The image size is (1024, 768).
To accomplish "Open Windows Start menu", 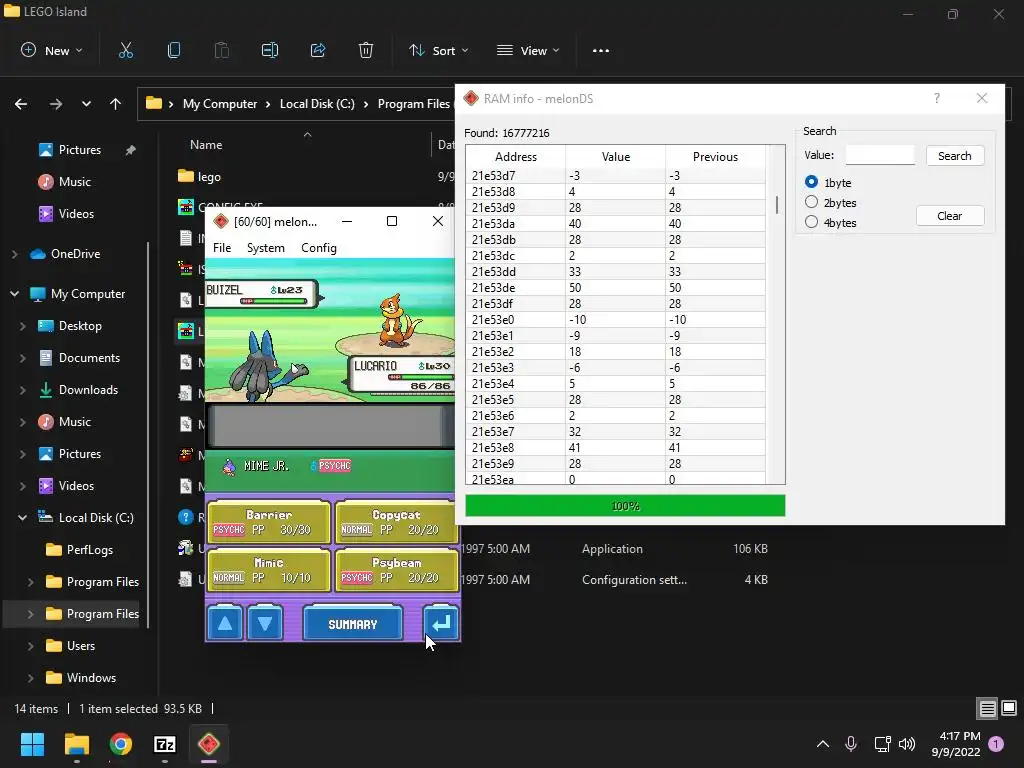I will coord(32,744).
